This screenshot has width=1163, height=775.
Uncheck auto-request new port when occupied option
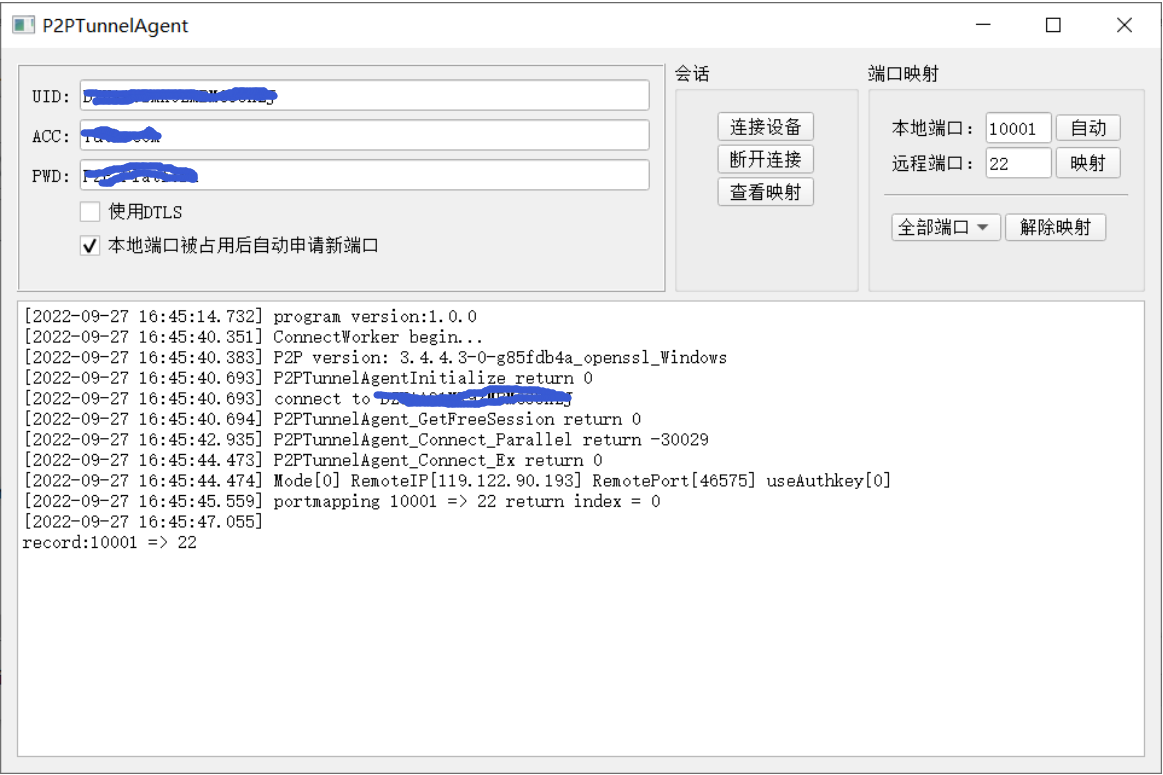pos(89,245)
